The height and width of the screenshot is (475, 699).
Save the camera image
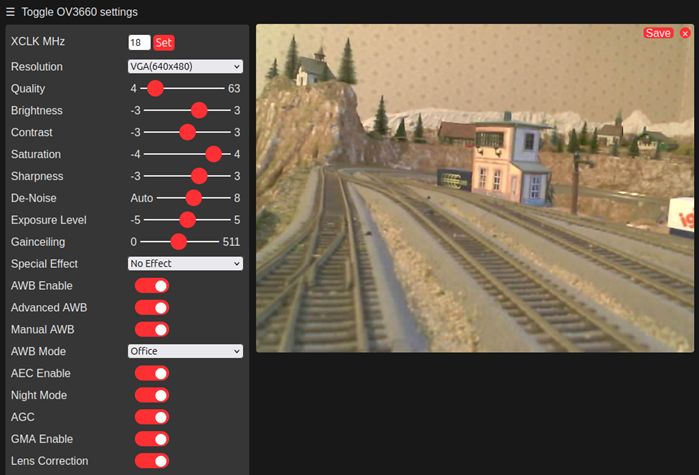point(658,33)
